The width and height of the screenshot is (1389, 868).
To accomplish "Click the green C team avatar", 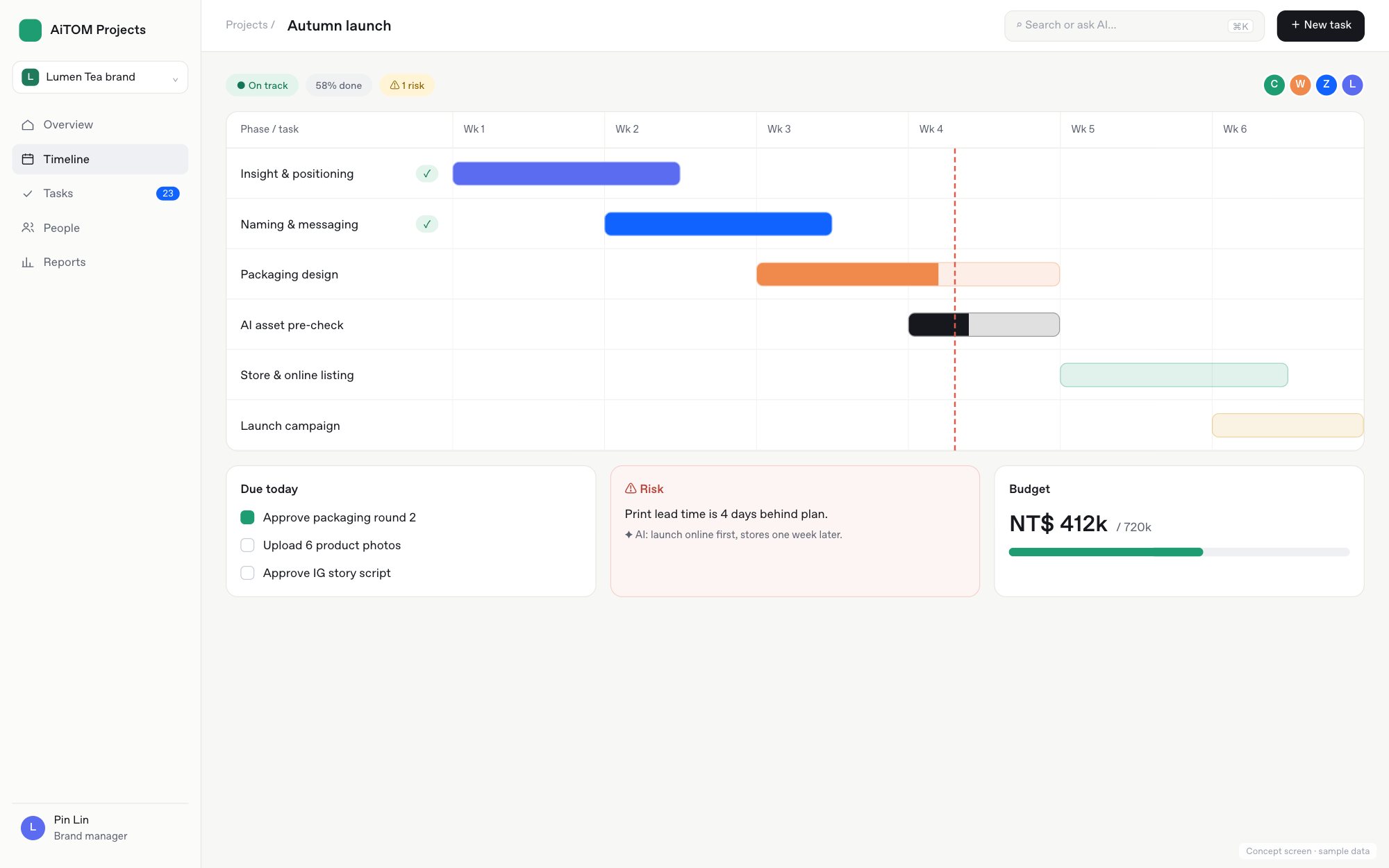I will 1274,85.
